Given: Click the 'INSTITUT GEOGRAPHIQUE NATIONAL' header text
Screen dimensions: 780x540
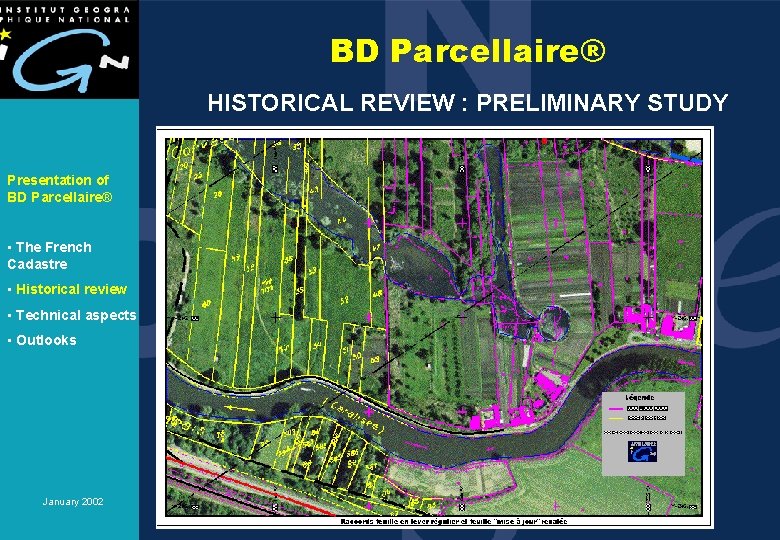Looking at the screenshot, I should (x=66, y=15).
